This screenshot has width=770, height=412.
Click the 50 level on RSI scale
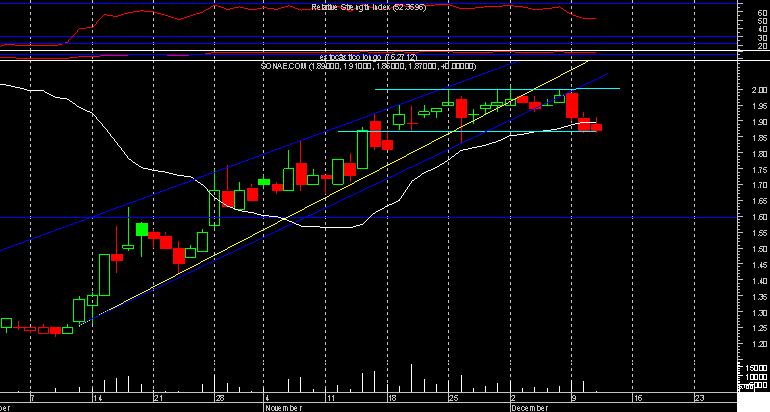click(763, 21)
